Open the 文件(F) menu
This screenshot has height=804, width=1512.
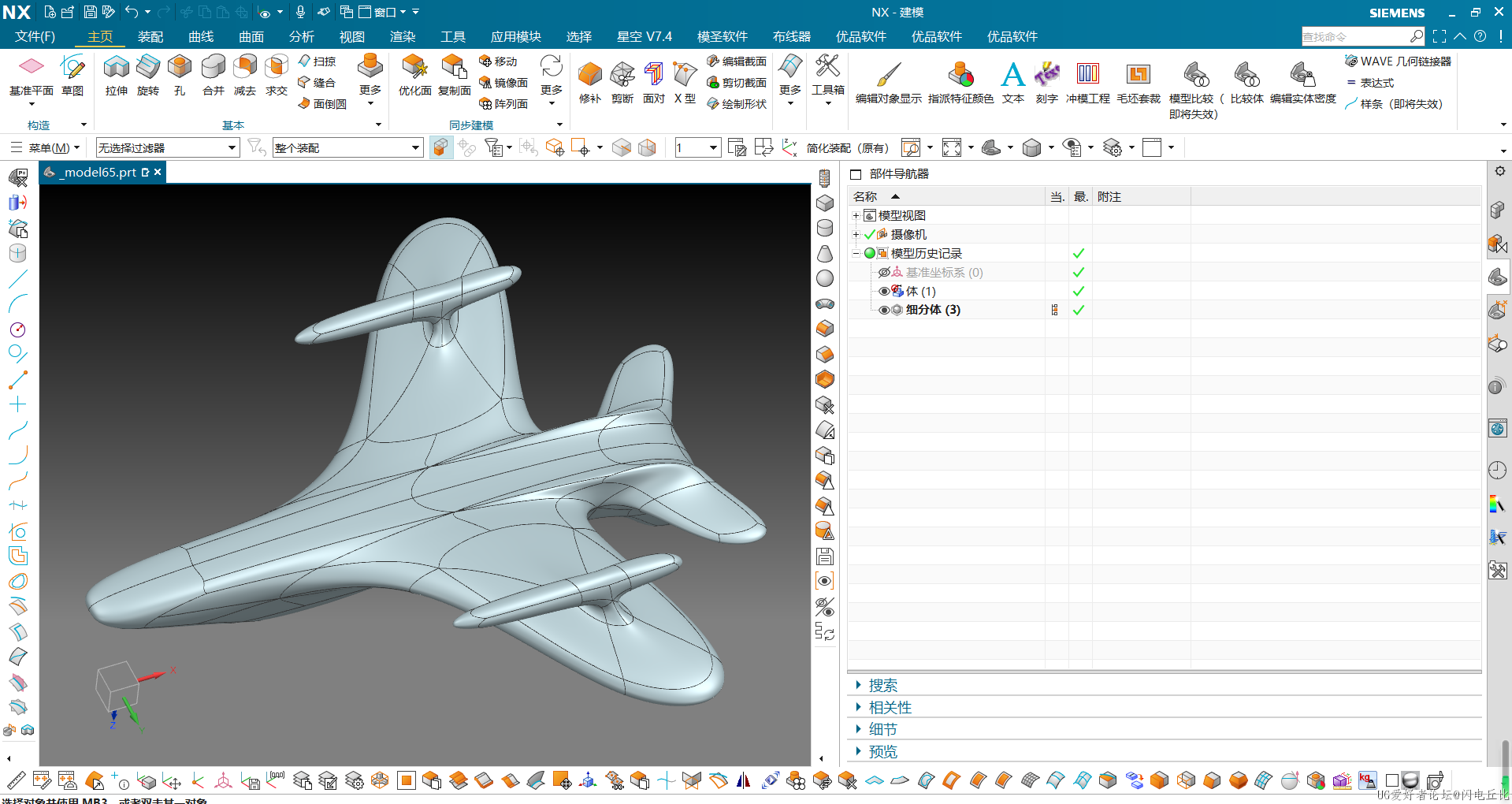coord(35,36)
